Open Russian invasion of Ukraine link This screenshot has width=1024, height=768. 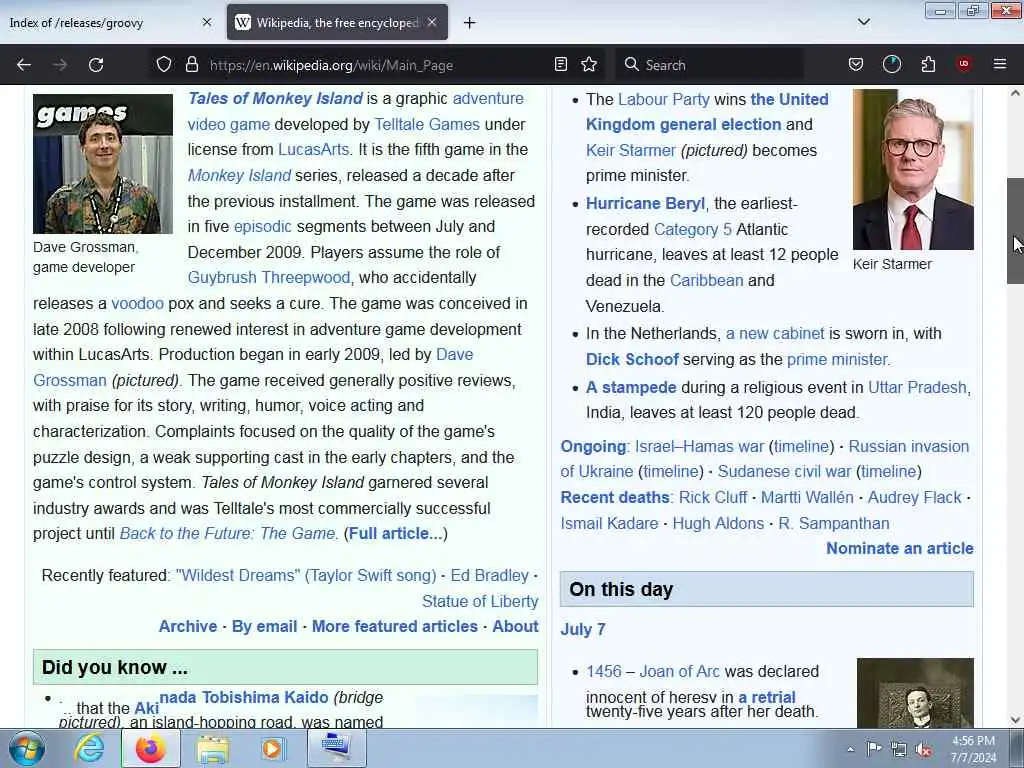[908, 447]
